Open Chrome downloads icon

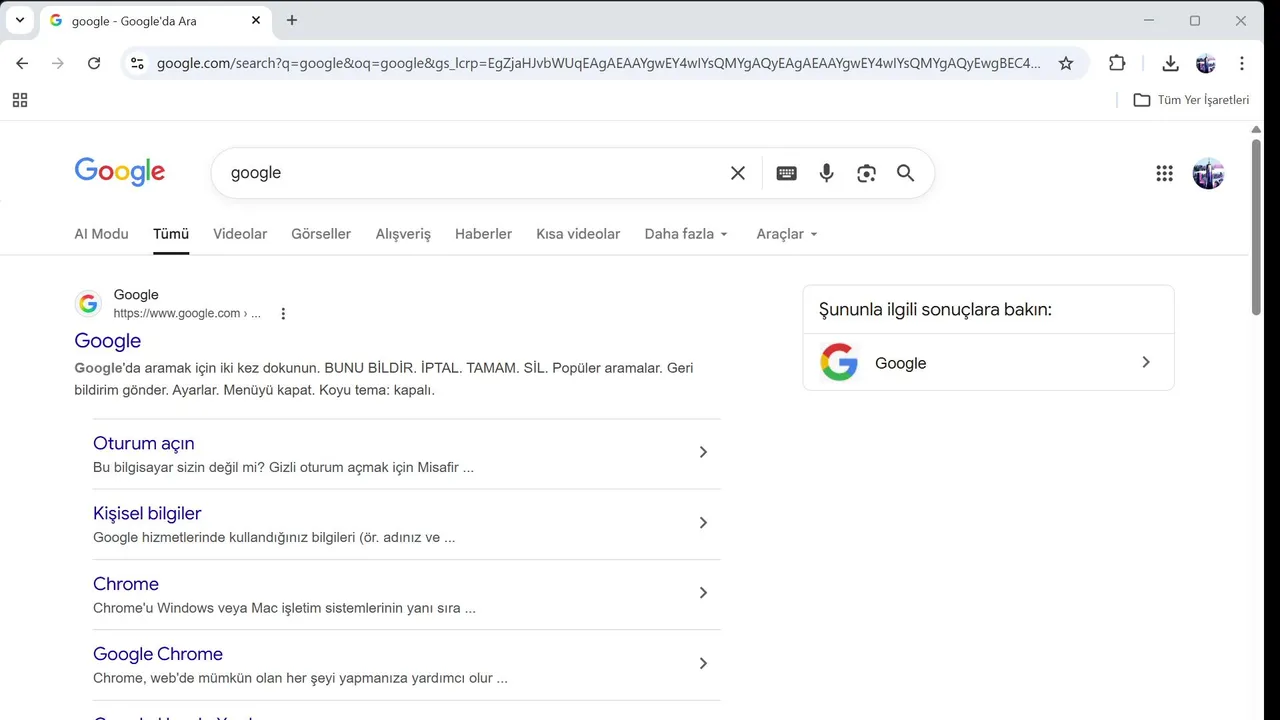[x=1170, y=63]
